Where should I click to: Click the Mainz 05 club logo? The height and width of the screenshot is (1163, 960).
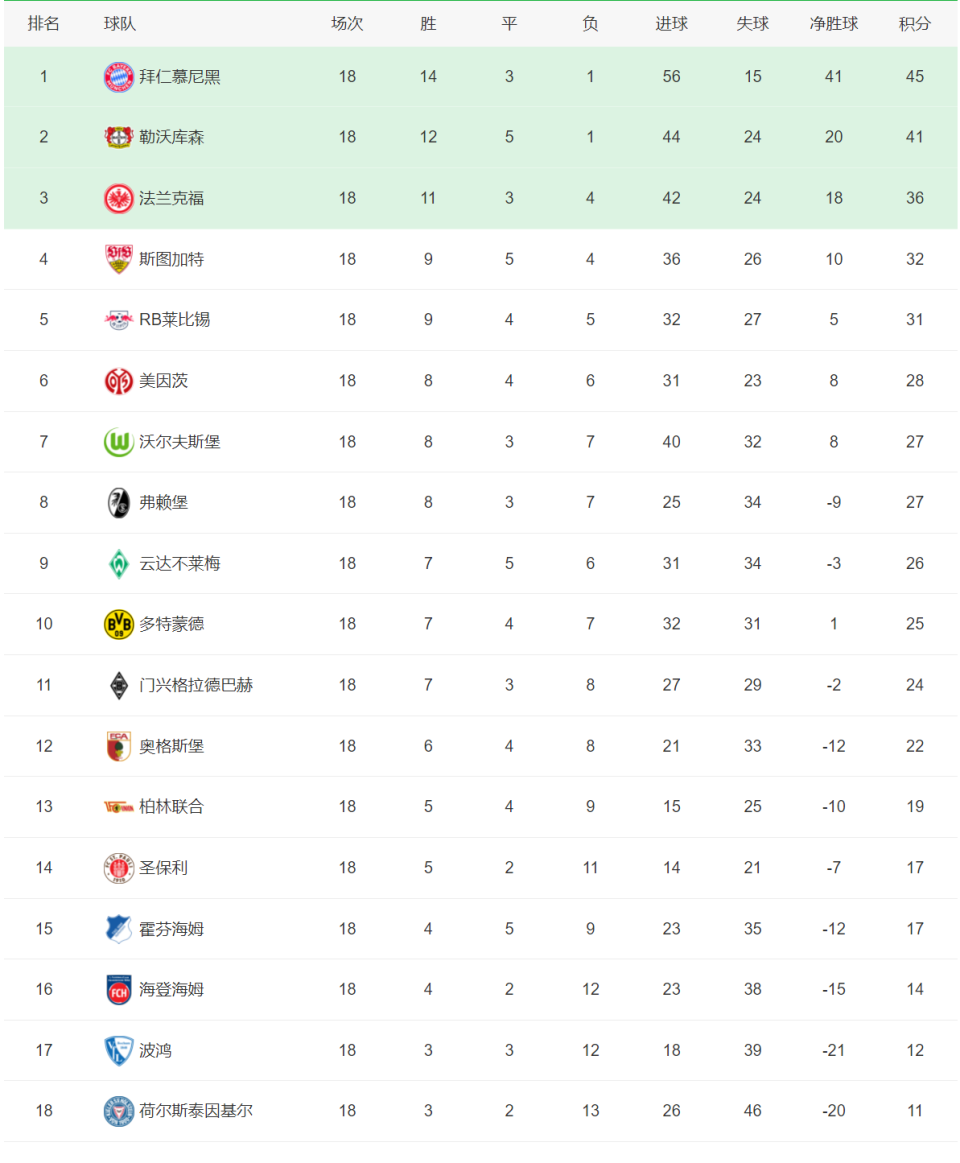[118, 381]
